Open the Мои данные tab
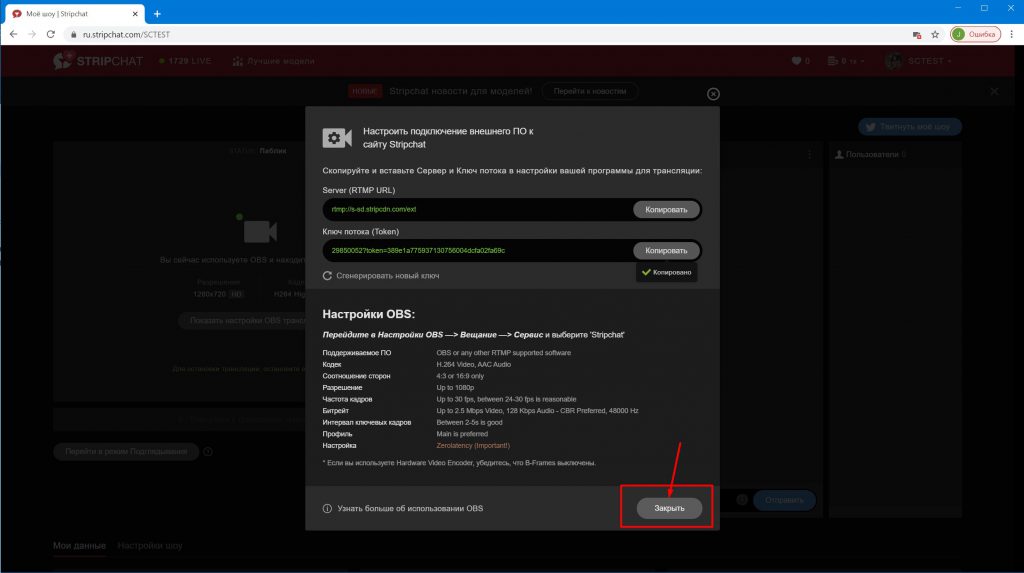The height and width of the screenshot is (573, 1024). click(79, 546)
